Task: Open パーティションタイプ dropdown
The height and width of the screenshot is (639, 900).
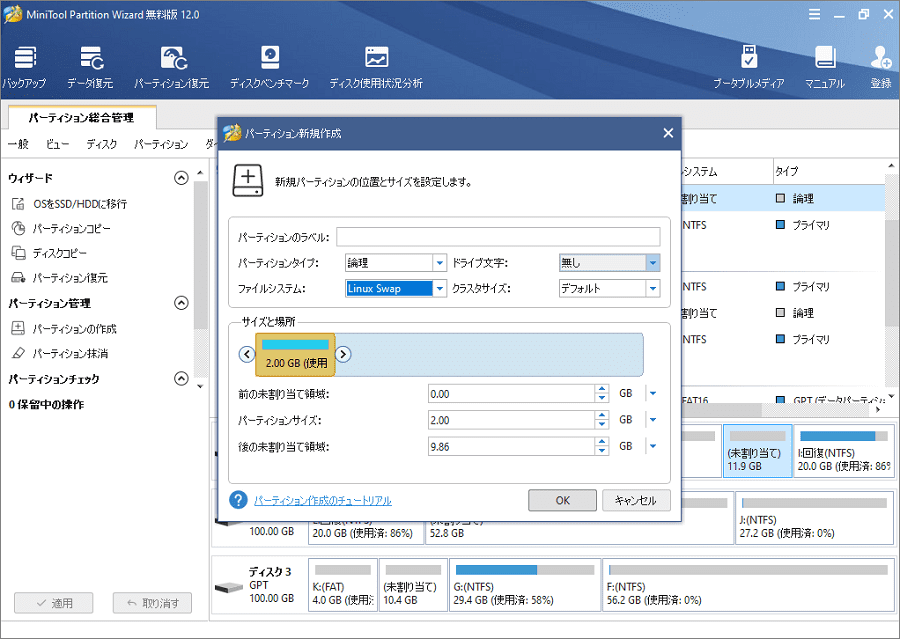Action: click(x=439, y=263)
